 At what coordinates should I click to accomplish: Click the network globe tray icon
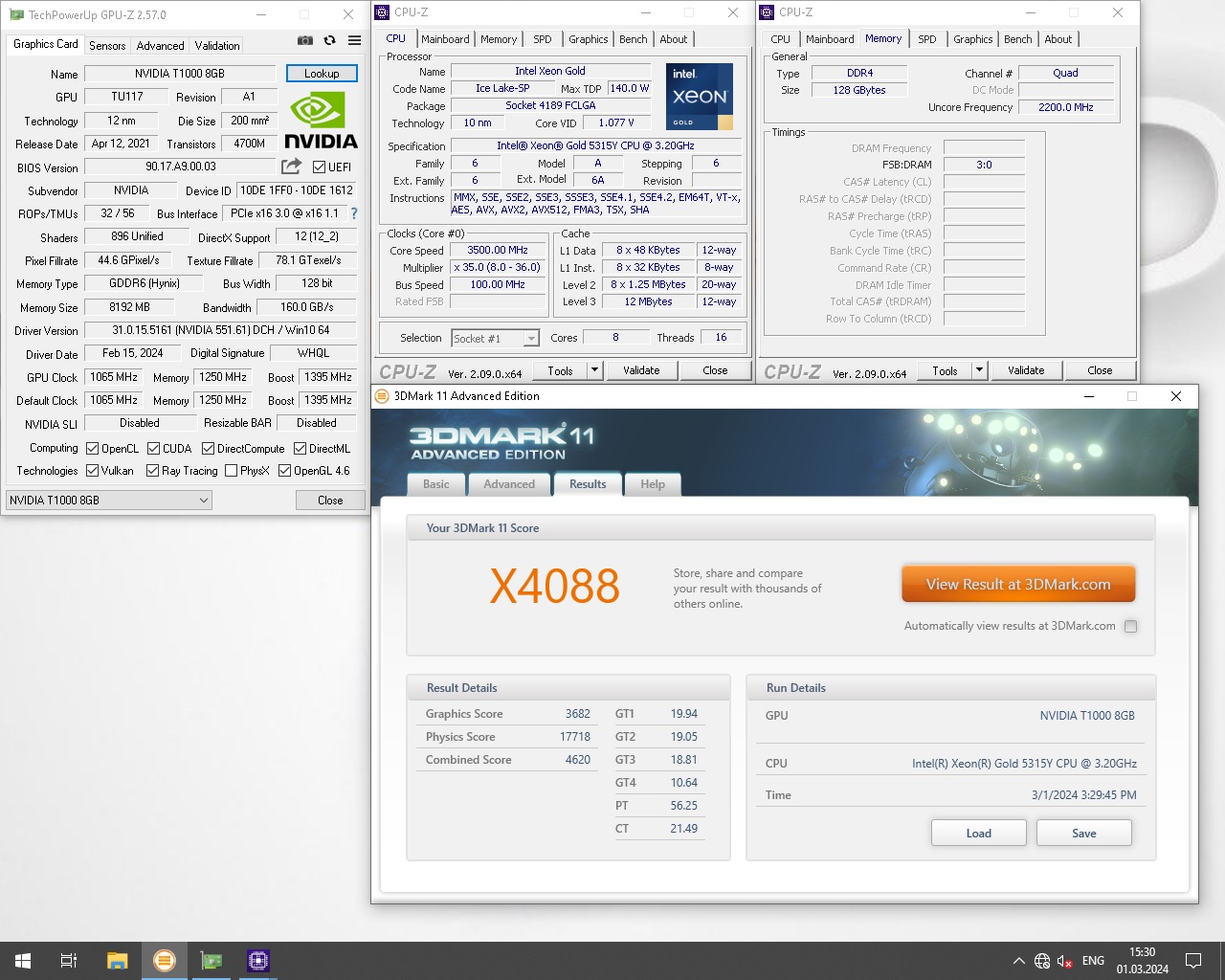[1042, 961]
